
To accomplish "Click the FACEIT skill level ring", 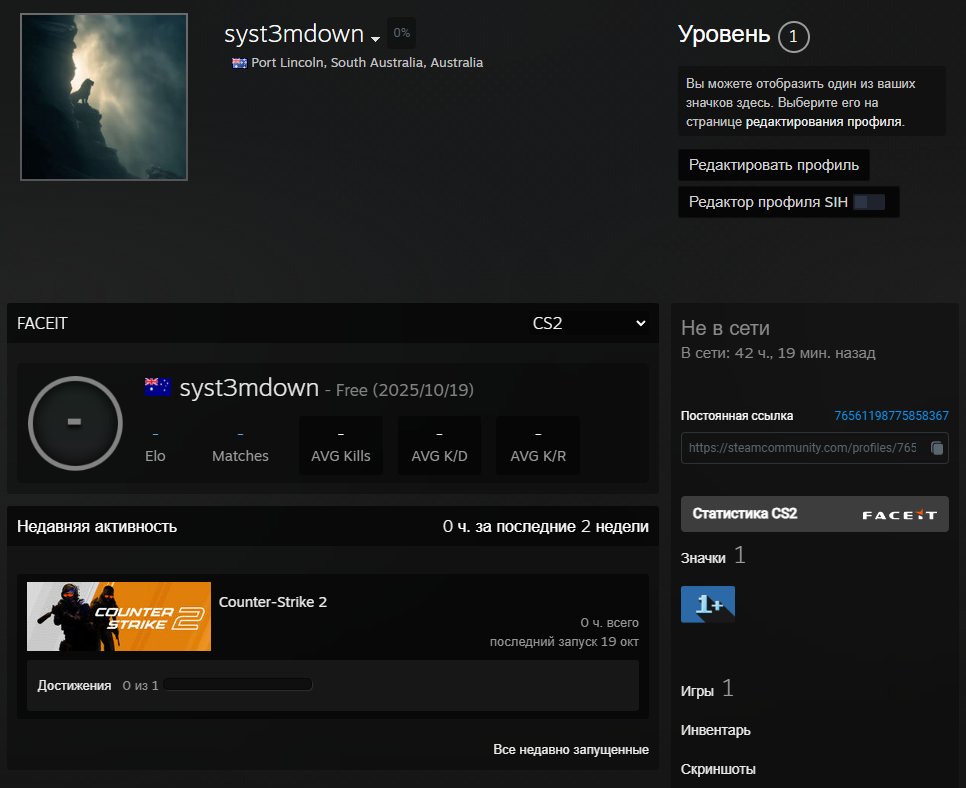I will 75,423.
